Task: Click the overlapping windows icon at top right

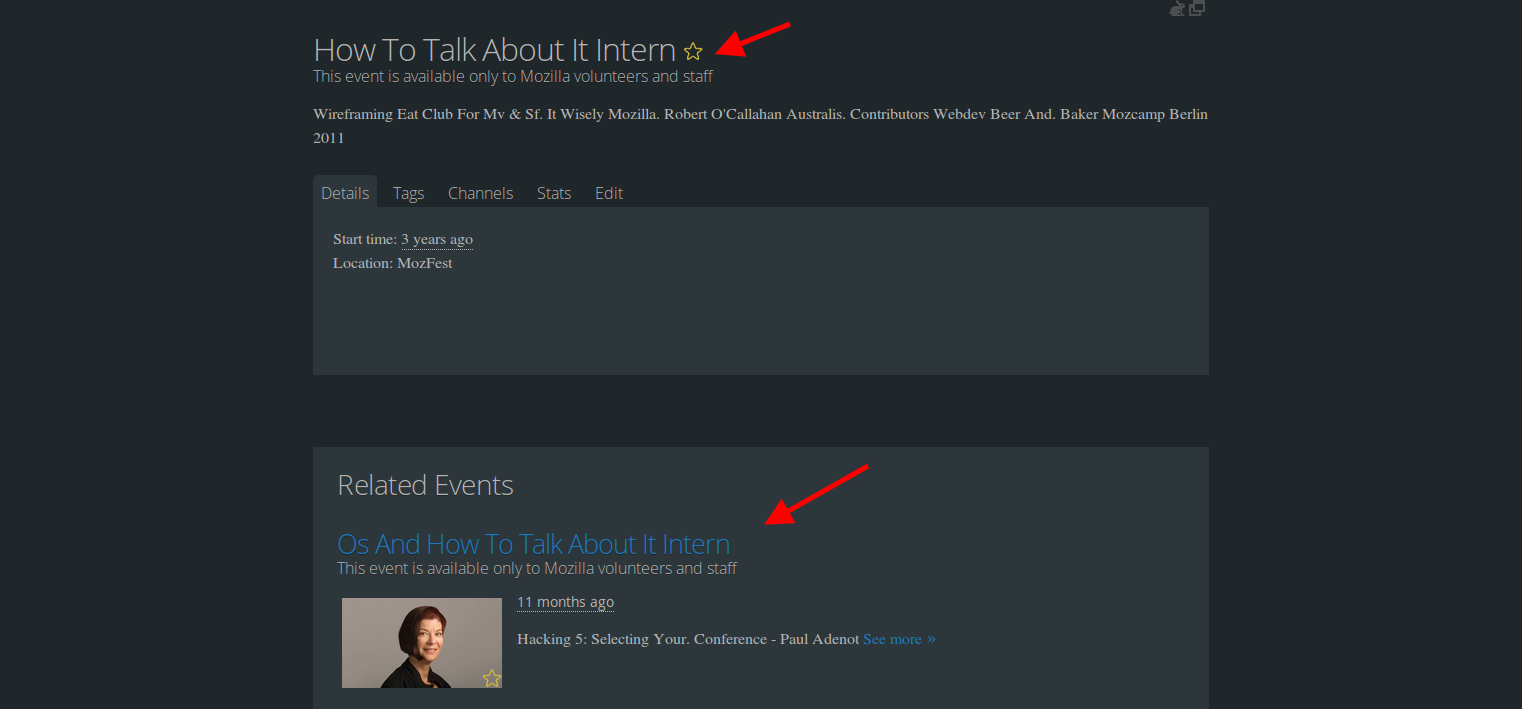Action: coord(1197,8)
